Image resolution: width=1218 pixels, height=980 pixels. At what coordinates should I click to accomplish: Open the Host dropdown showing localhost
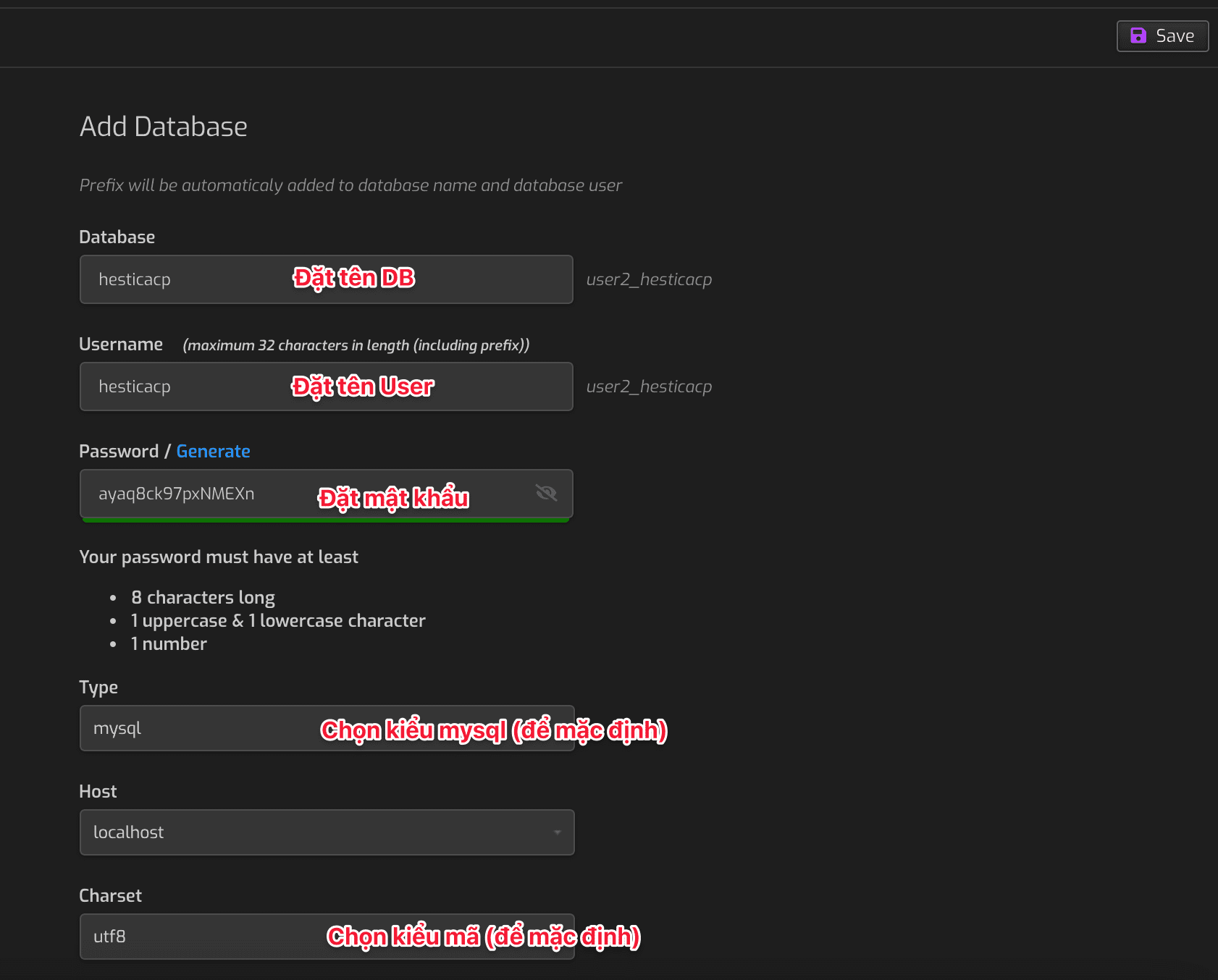pyautogui.click(x=326, y=832)
